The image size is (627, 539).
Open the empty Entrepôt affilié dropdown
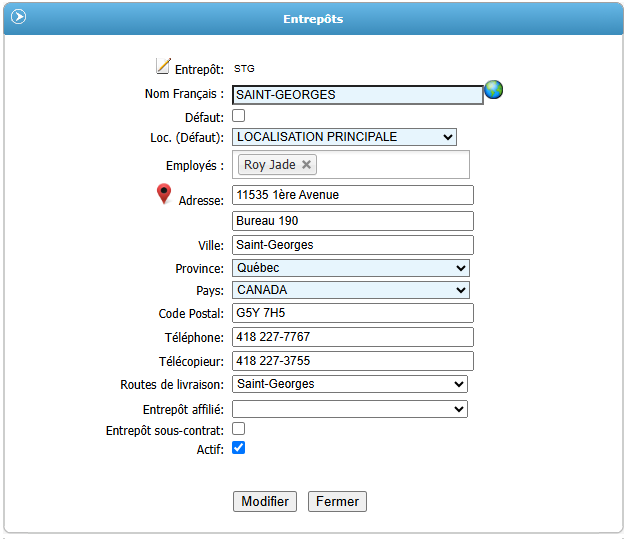click(350, 409)
